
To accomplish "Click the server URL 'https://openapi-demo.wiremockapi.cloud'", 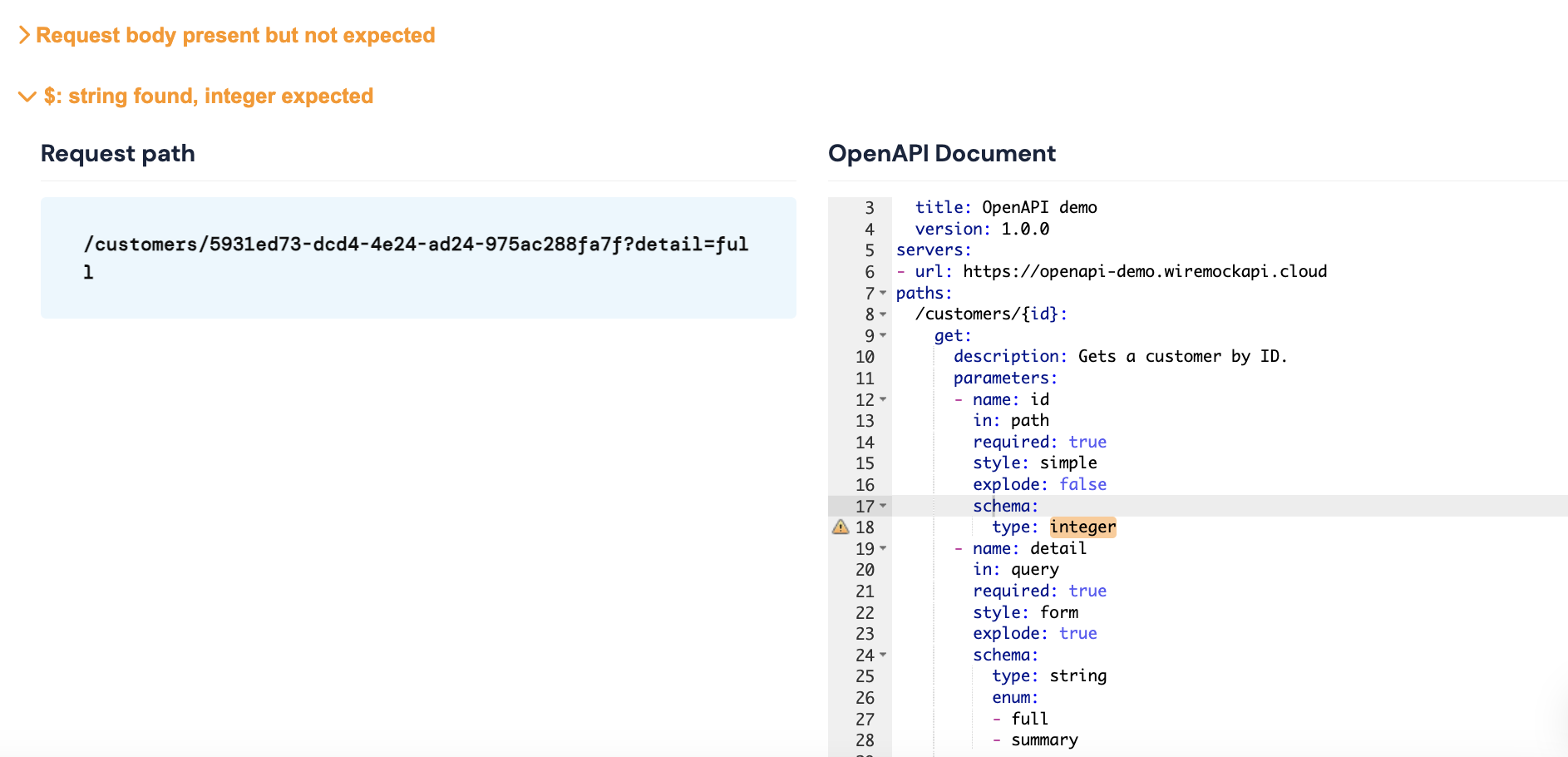I will (1145, 271).
